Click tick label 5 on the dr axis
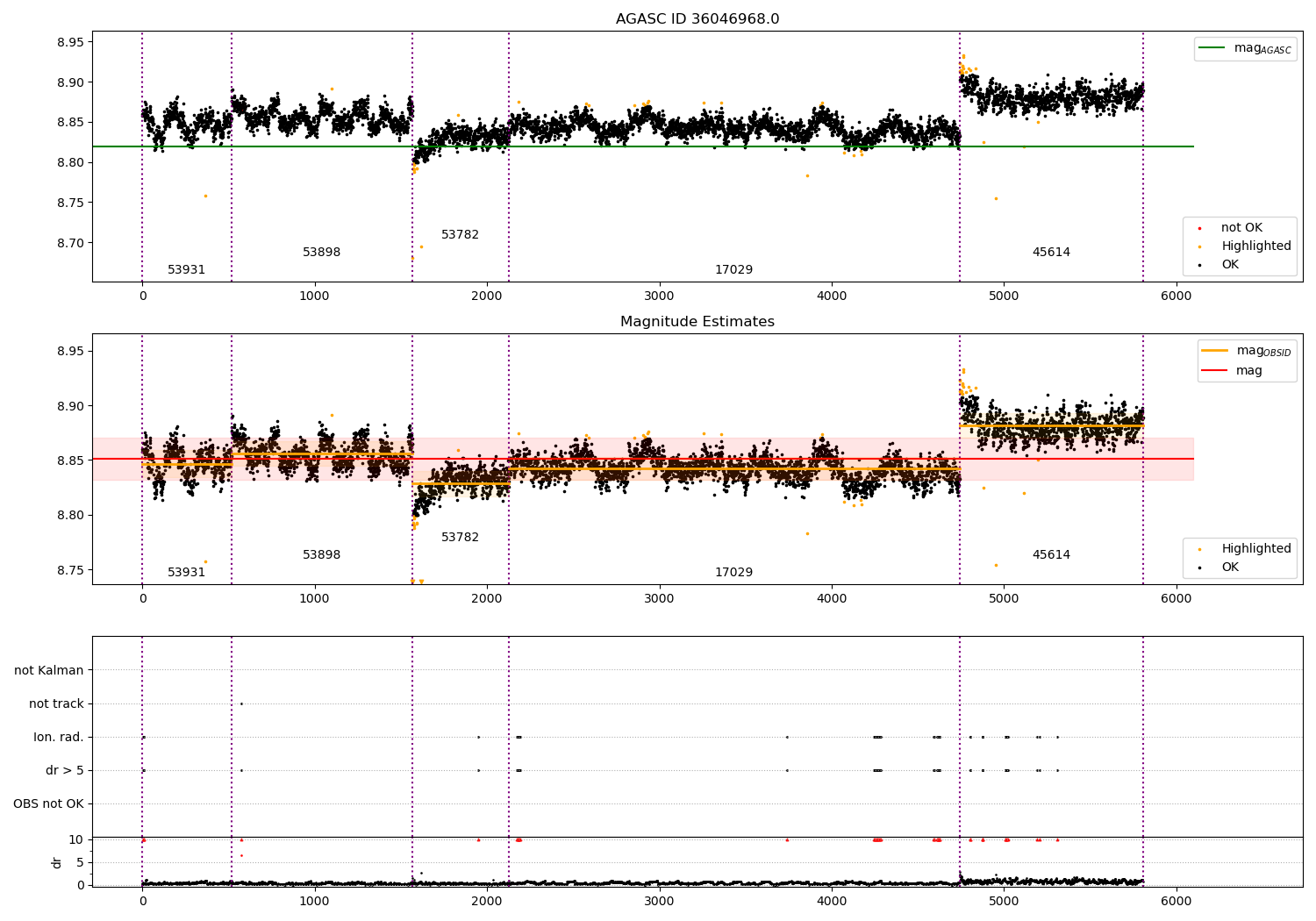Image resolution: width=1316 pixels, height=921 pixels. click(x=80, y=863)
